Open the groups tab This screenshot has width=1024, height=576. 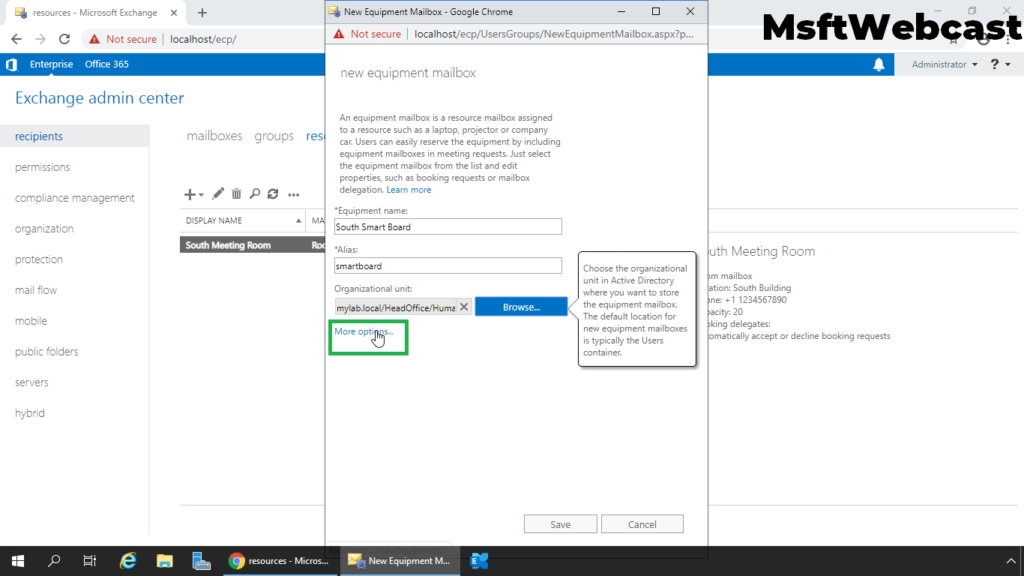click(274, 136)
